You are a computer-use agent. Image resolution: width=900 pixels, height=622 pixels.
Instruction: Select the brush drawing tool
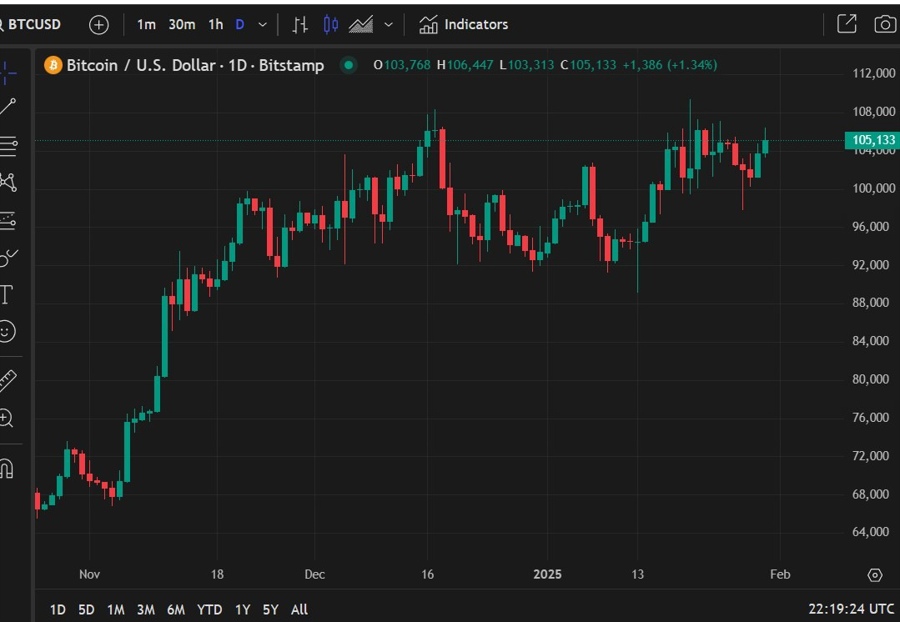pyautogui.click(x=8, y=258)
